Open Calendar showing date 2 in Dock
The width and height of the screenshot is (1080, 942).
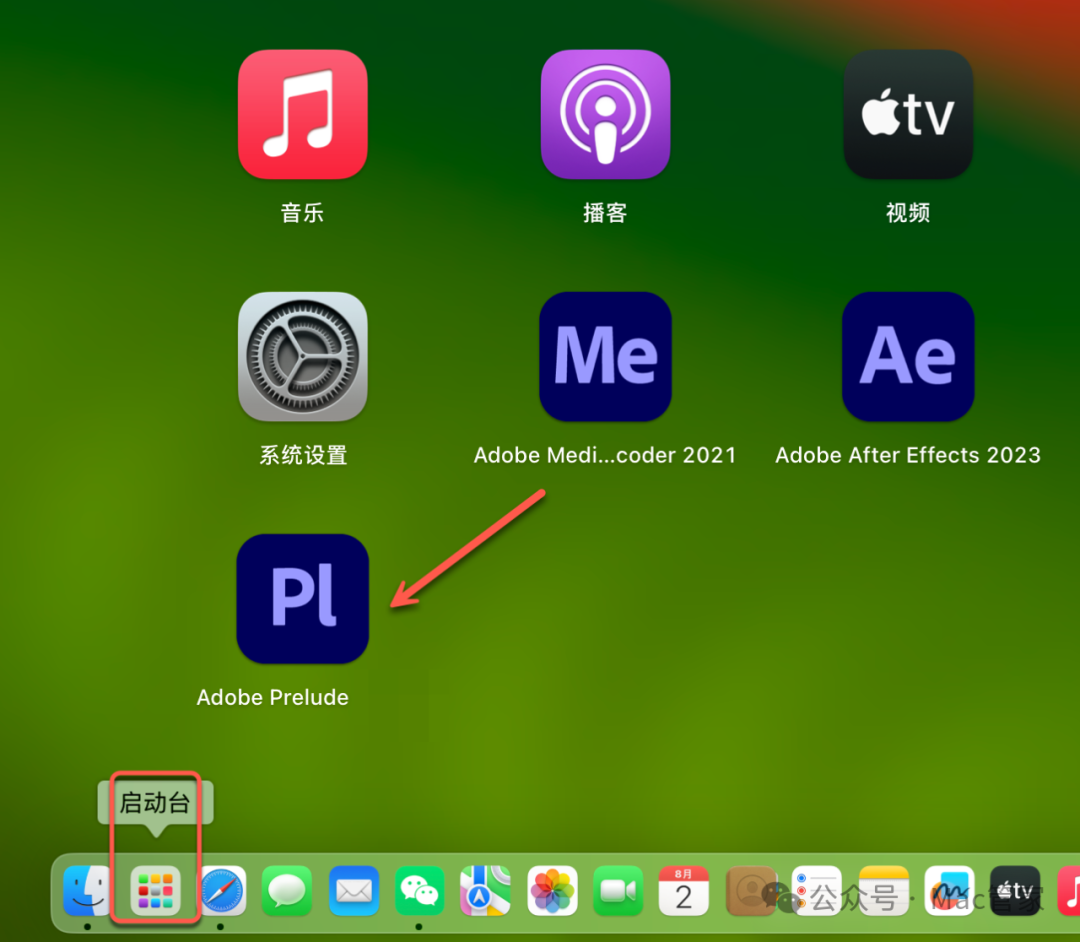(684, 891)
